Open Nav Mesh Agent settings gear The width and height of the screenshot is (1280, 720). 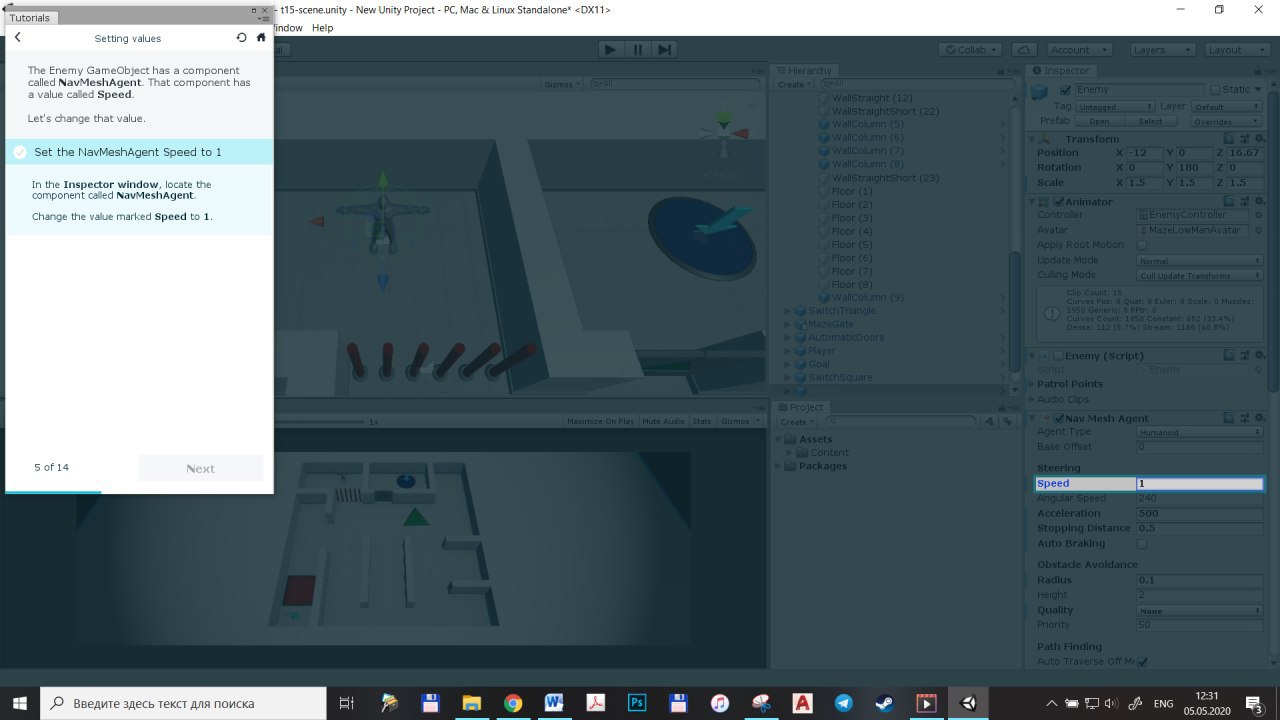click(1258, 418)
